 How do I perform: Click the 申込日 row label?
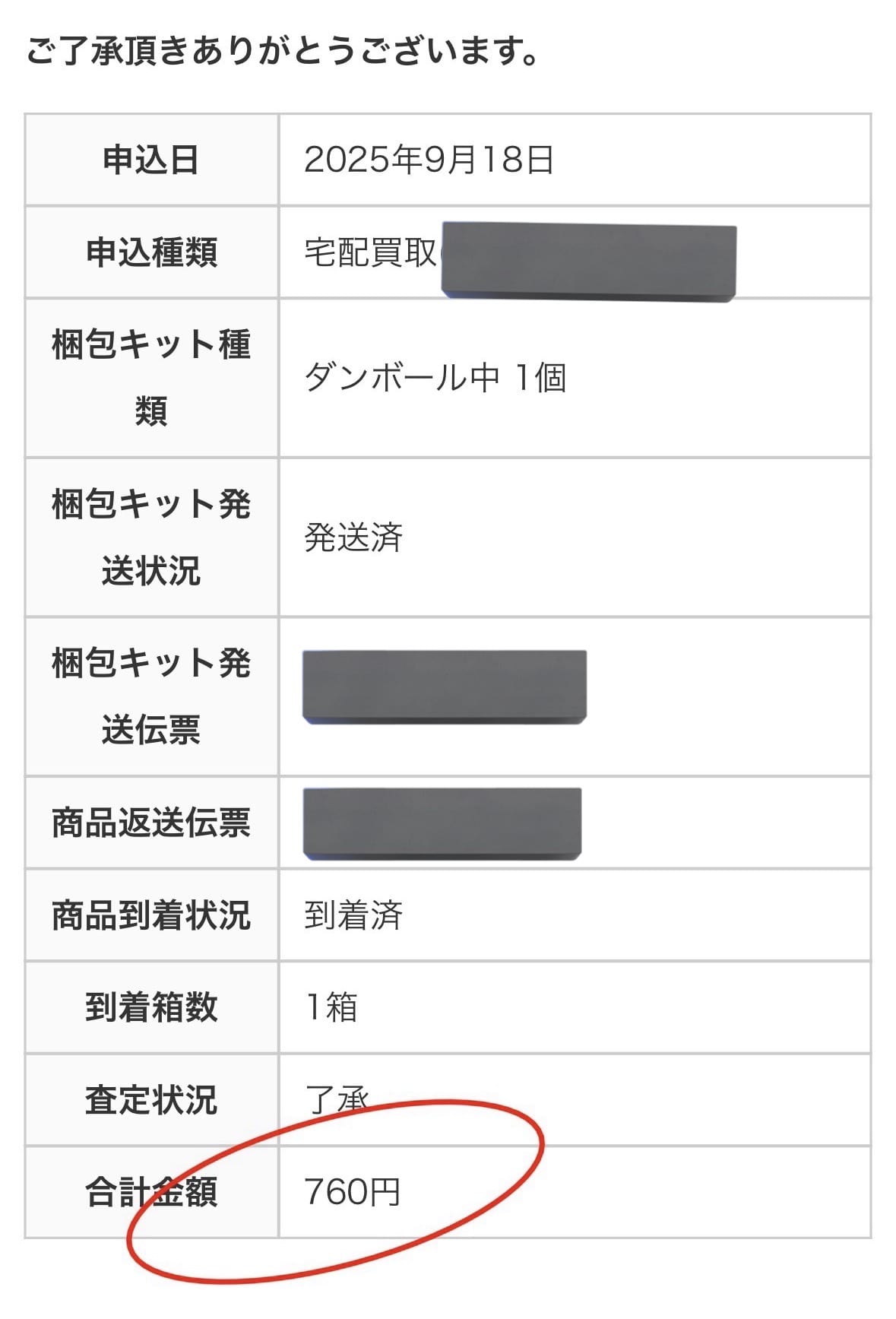[x=151, y=160]
